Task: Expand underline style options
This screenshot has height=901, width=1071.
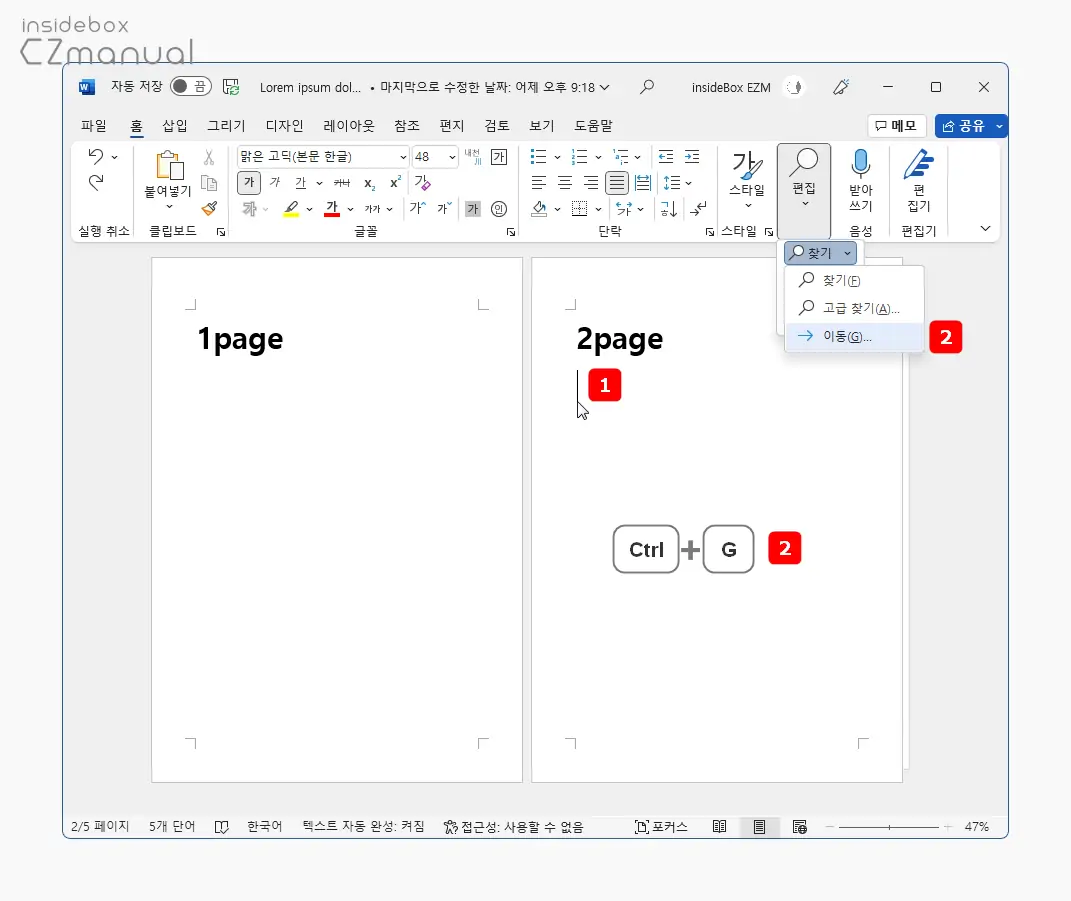Action: [x=319, y=183]
